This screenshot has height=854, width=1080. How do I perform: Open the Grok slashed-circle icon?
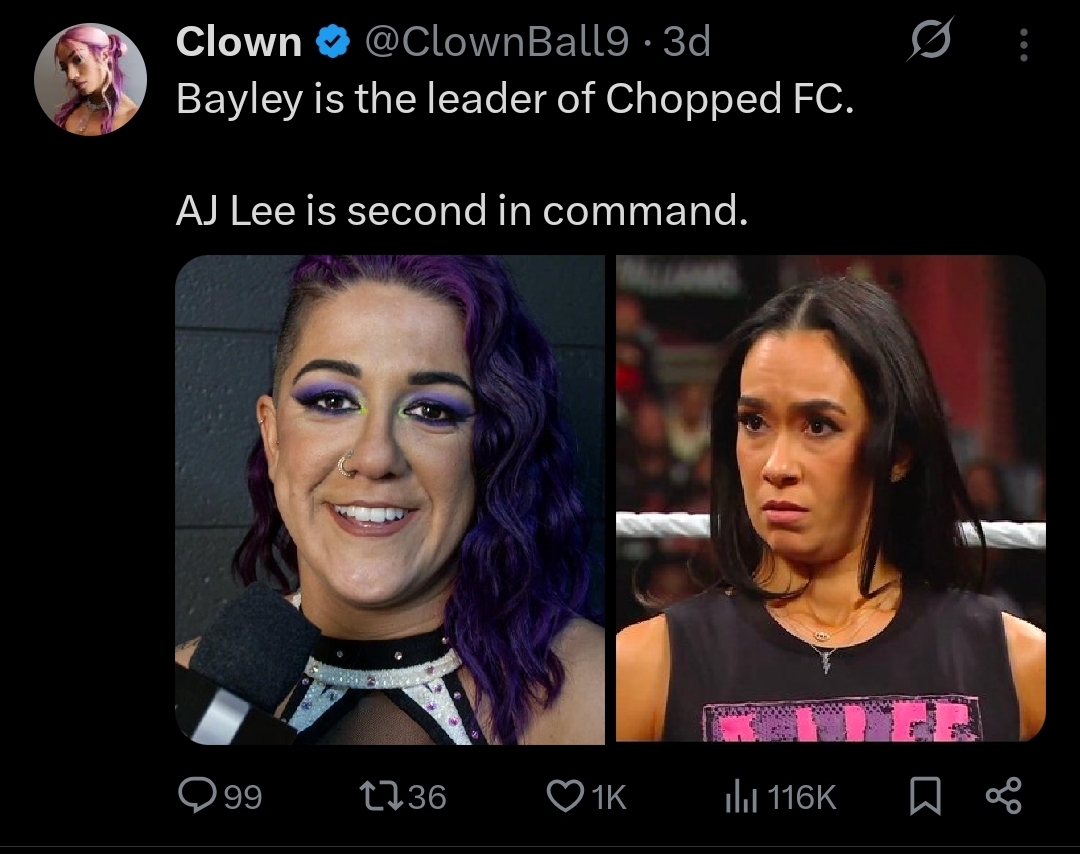pyautogui.click(x=931, y=40)
